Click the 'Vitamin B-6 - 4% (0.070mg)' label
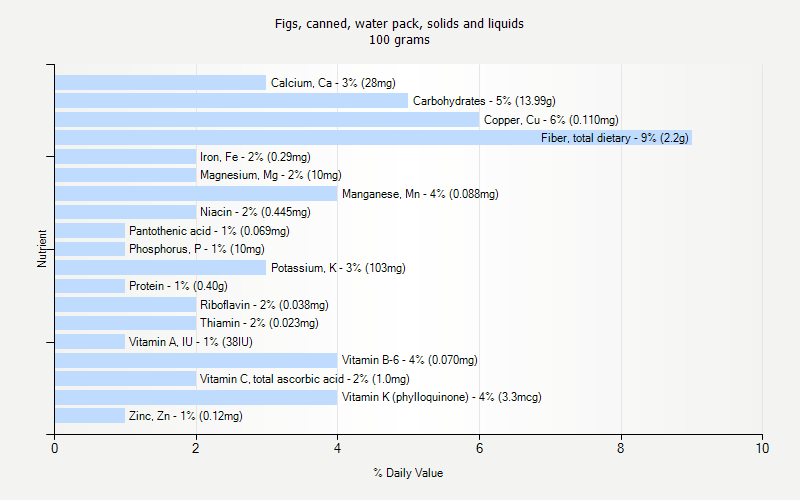This screenshot has height=500, width=800. (410, 360)
